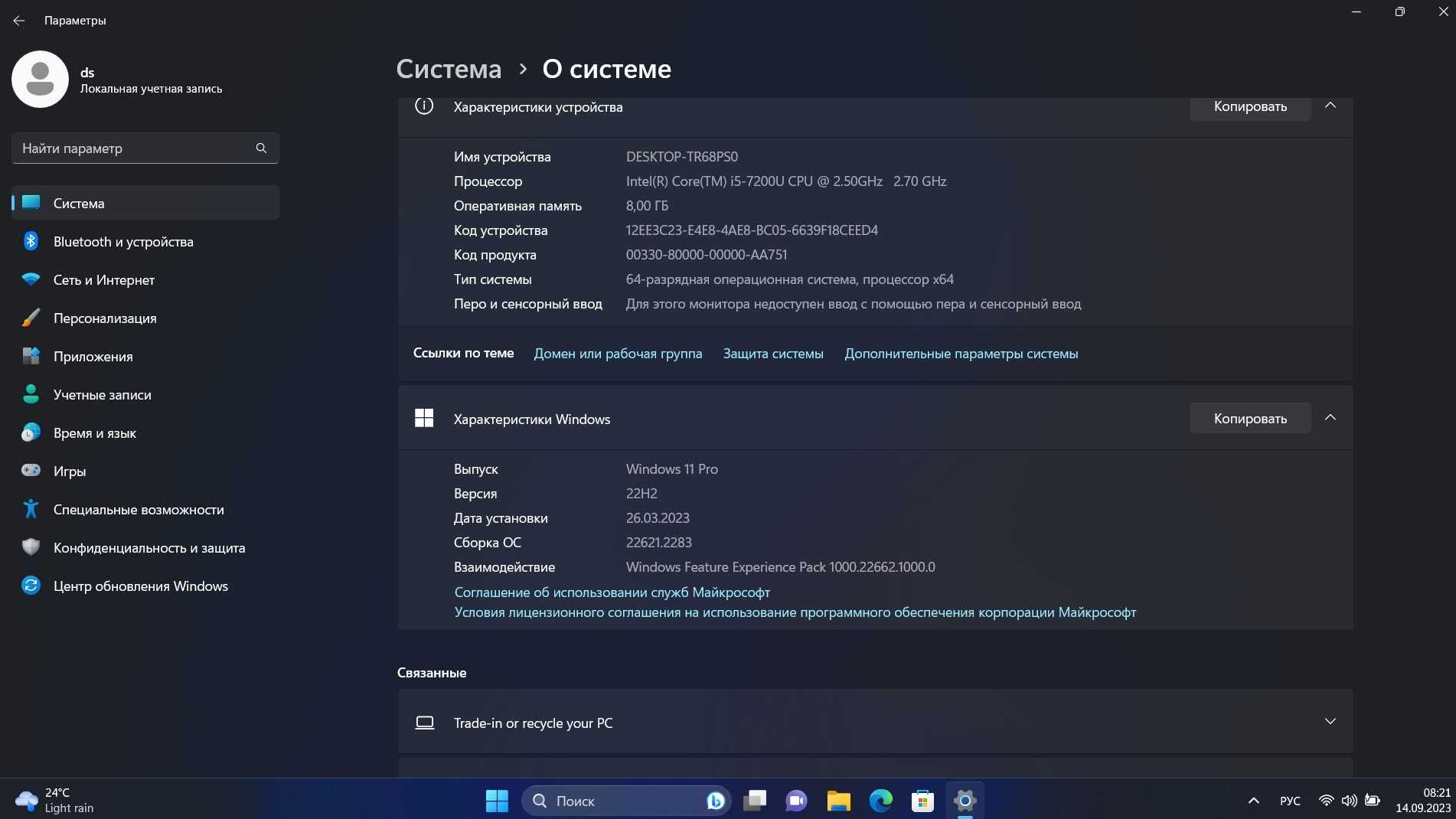Select product code 00330-80000-00000-AA751
This screenshot has height=819, width=1456.
click(x=707, y=255)
